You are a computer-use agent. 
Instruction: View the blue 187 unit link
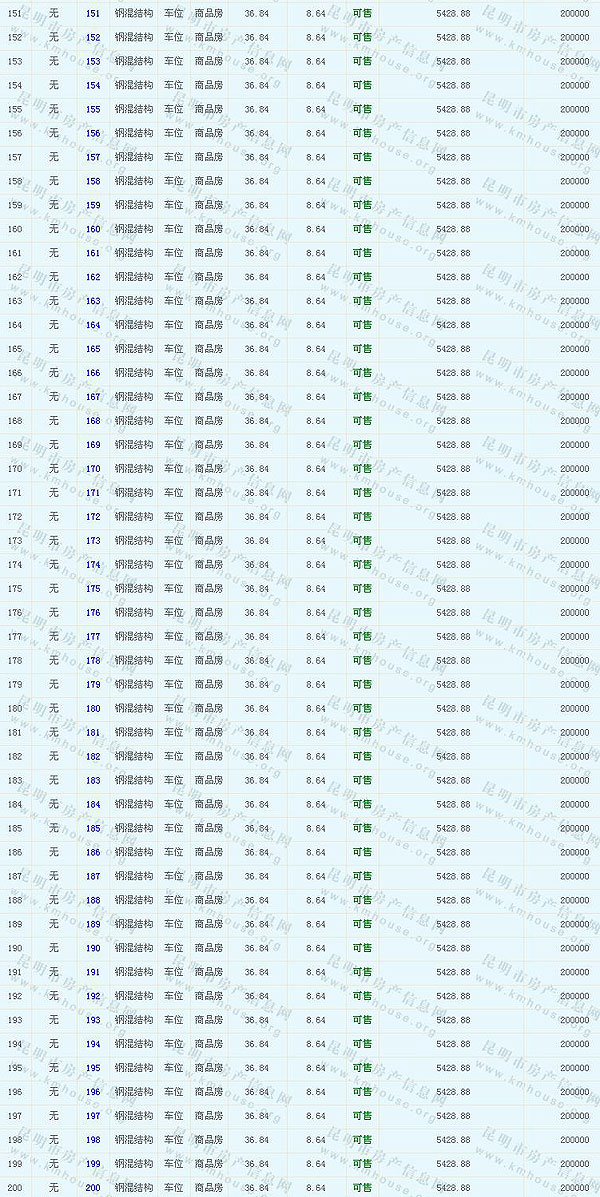click(93, 877)
